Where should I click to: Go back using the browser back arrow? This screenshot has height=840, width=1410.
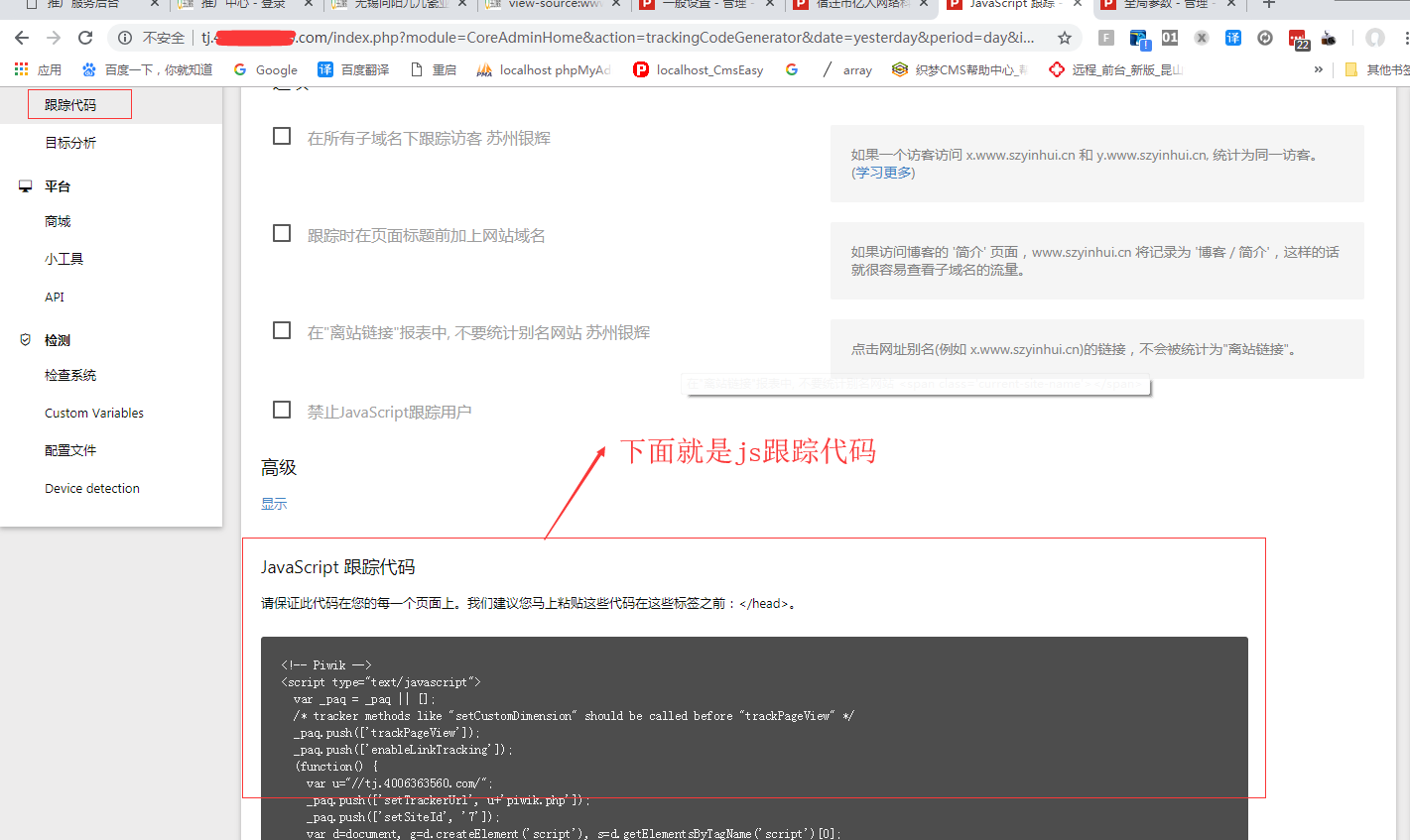(x=22, y=38)
